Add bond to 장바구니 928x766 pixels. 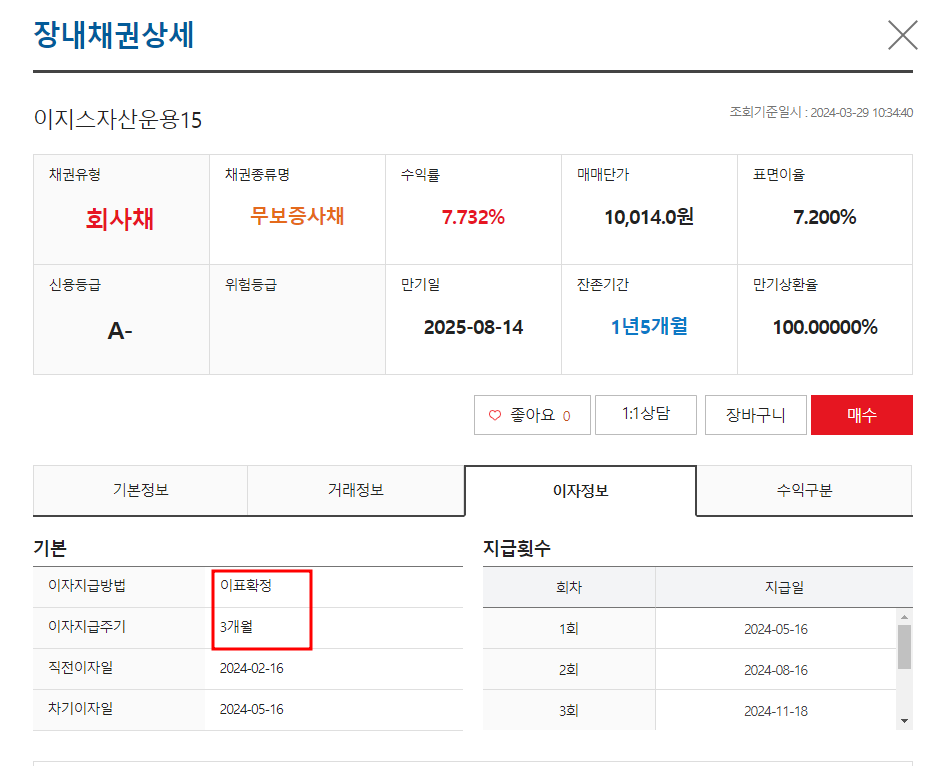click(755, 414)
